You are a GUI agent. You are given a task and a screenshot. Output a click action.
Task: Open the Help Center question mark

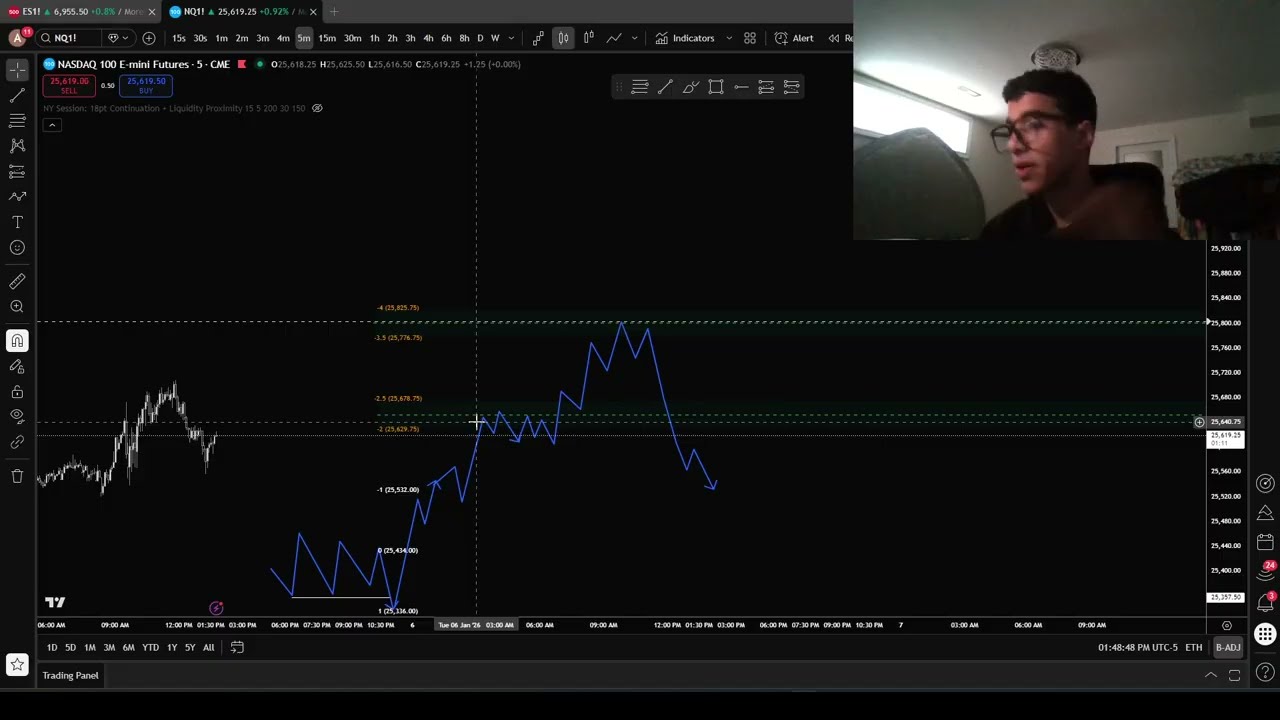point(1265,672)
